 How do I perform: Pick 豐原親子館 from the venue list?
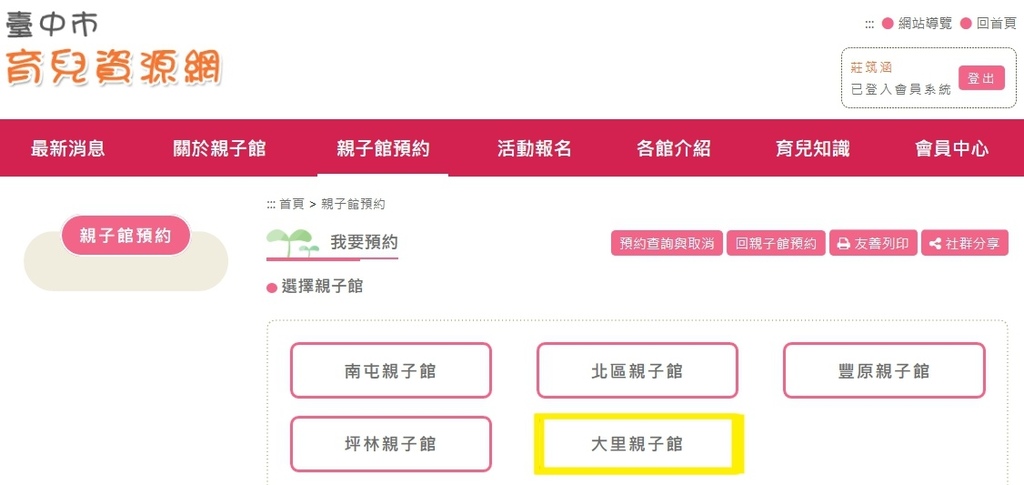884,371
